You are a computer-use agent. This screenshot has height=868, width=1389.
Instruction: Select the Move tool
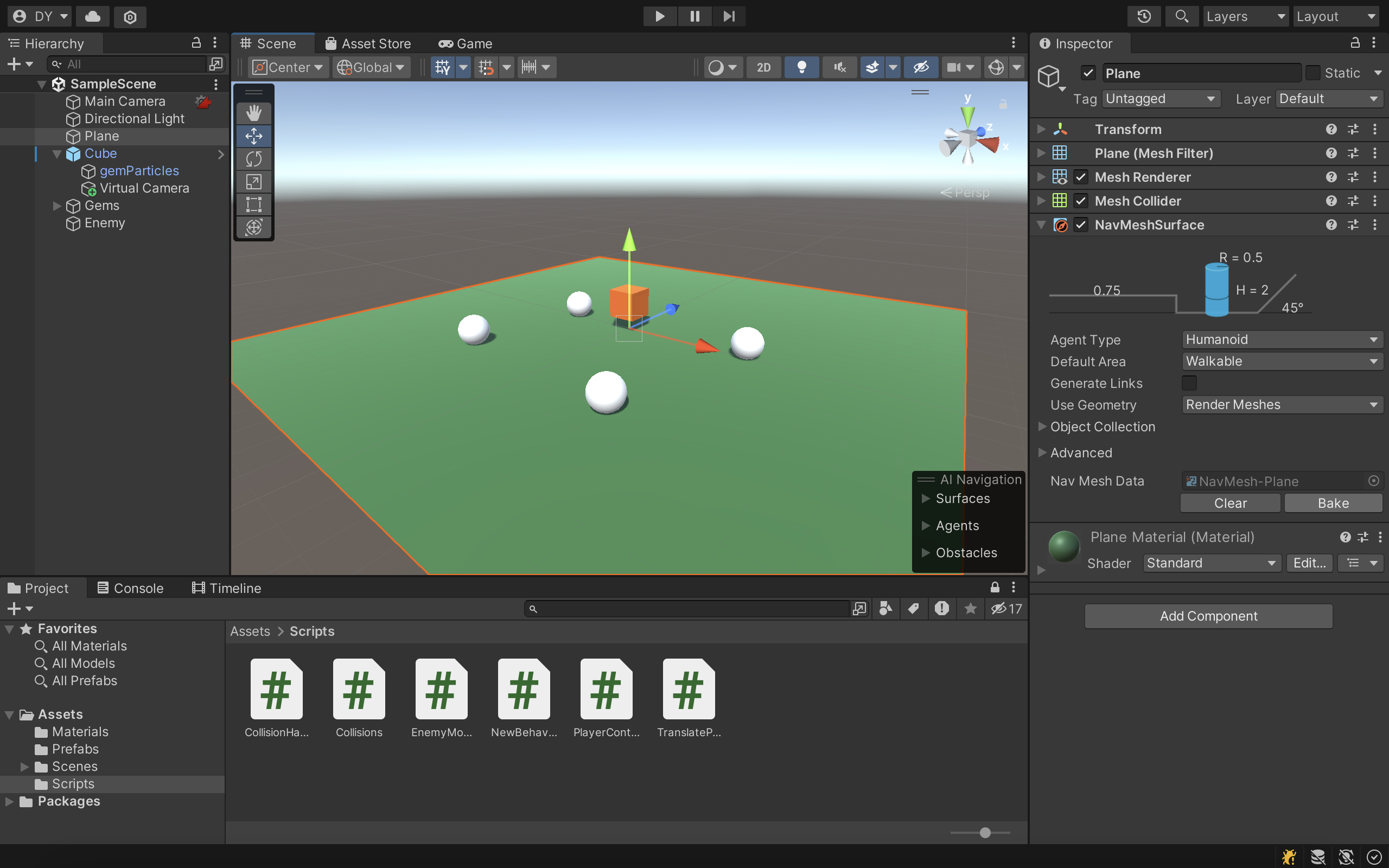click(x=254, y=136)
